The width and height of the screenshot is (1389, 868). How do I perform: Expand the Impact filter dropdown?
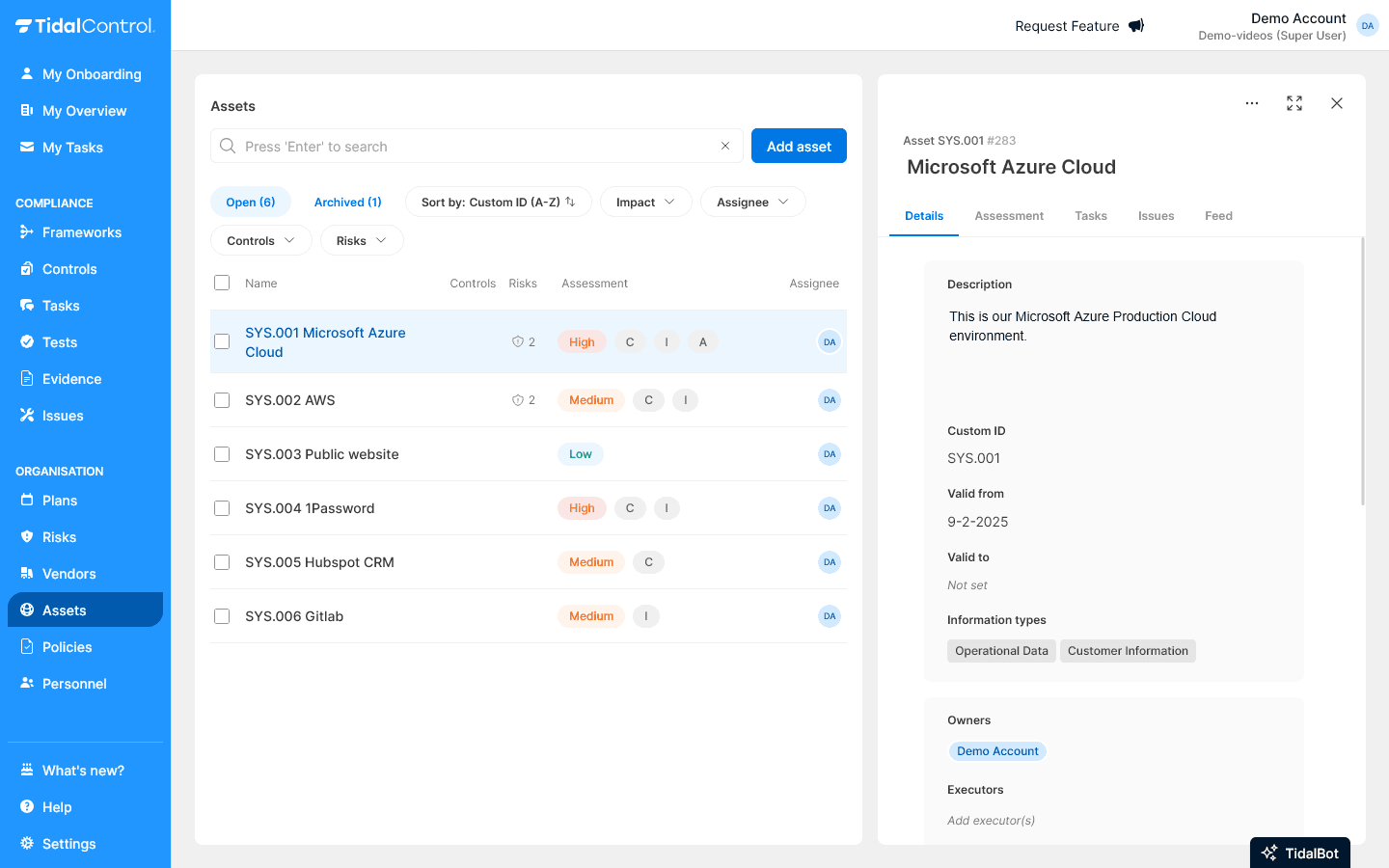coord(645,203)
